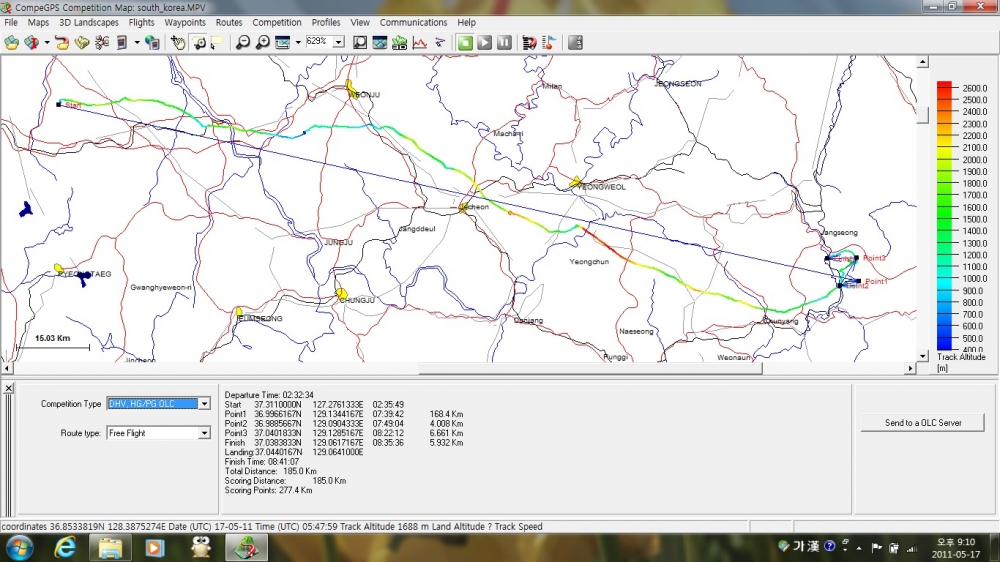
Task: Click the open route icon
Action: pyautogui.click(x=101, y=43)
